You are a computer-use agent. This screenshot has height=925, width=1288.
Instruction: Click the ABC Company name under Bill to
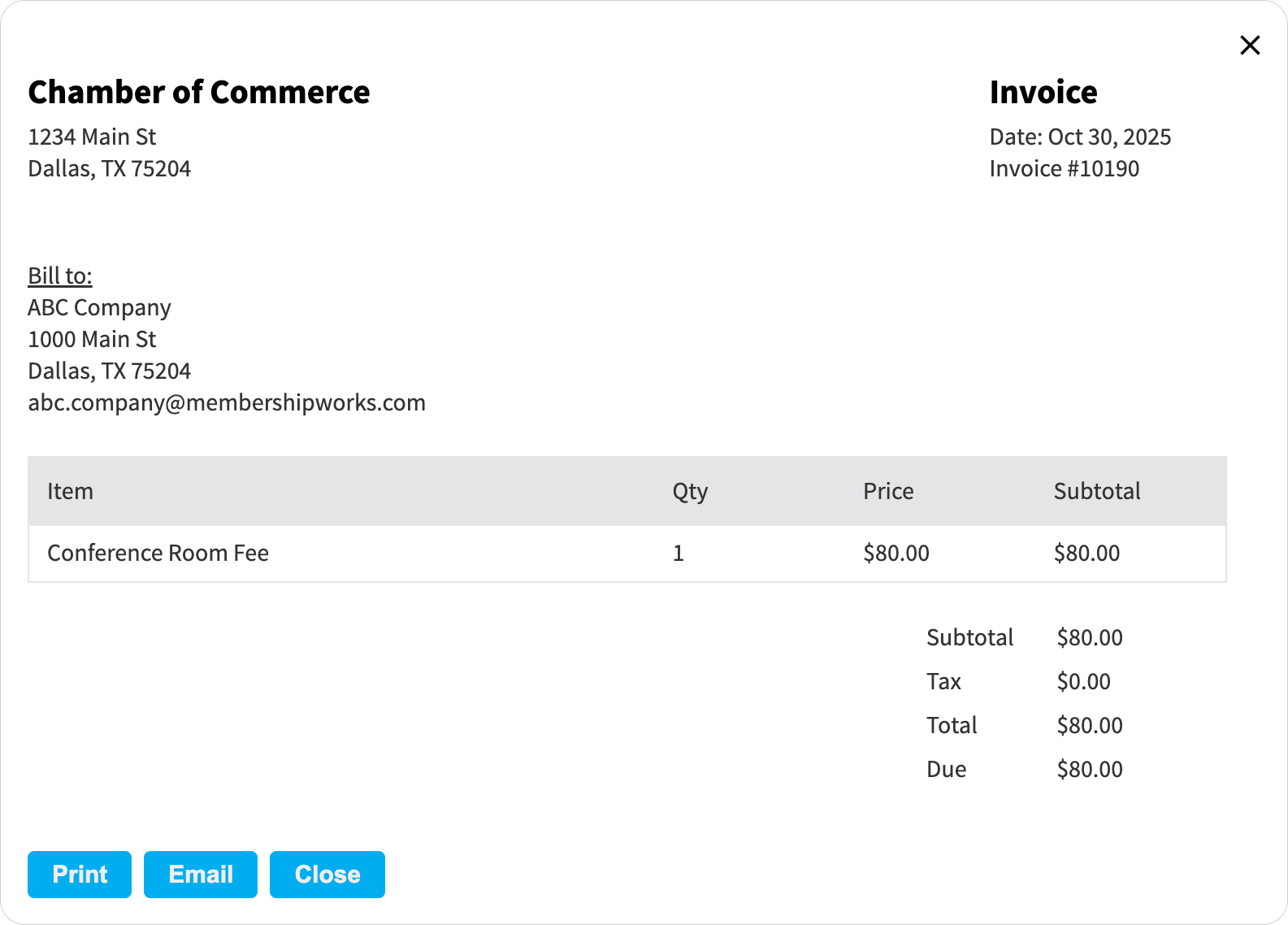[100, 308]
